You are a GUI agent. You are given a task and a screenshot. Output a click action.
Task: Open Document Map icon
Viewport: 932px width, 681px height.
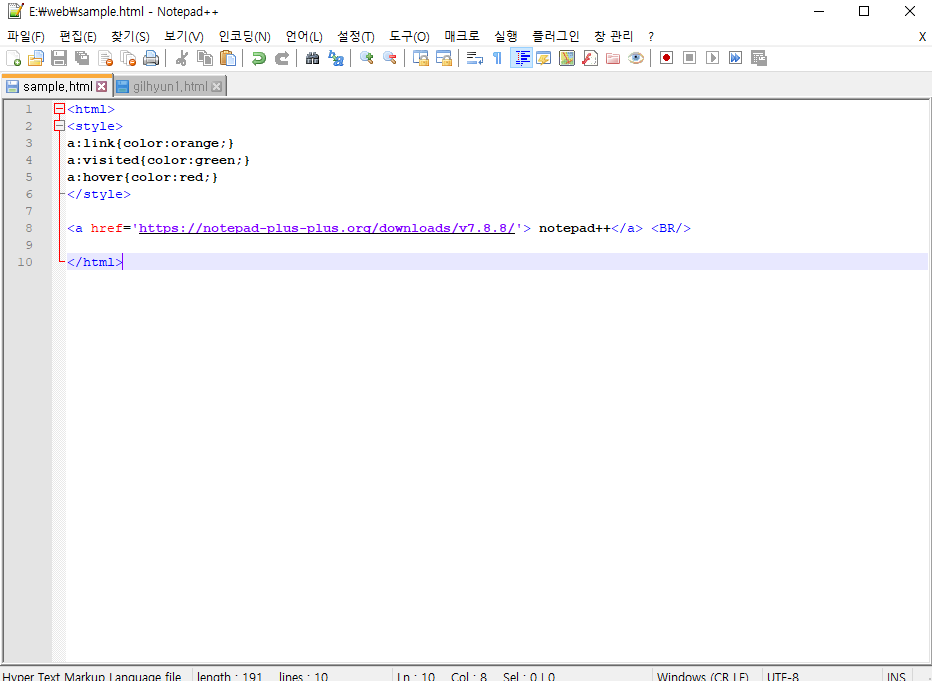click(567, 58)
